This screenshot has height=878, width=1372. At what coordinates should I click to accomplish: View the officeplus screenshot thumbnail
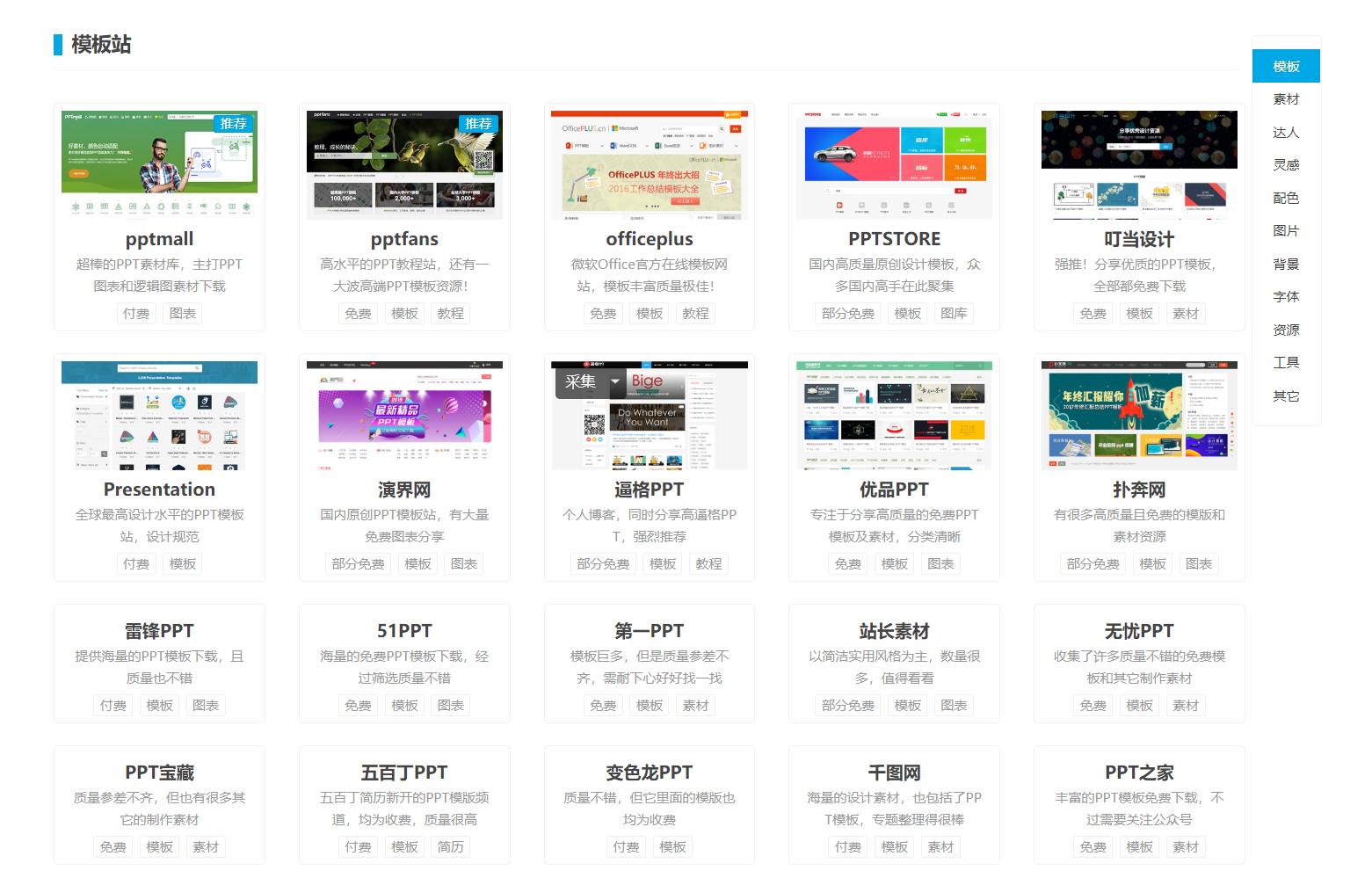point(650,164)
